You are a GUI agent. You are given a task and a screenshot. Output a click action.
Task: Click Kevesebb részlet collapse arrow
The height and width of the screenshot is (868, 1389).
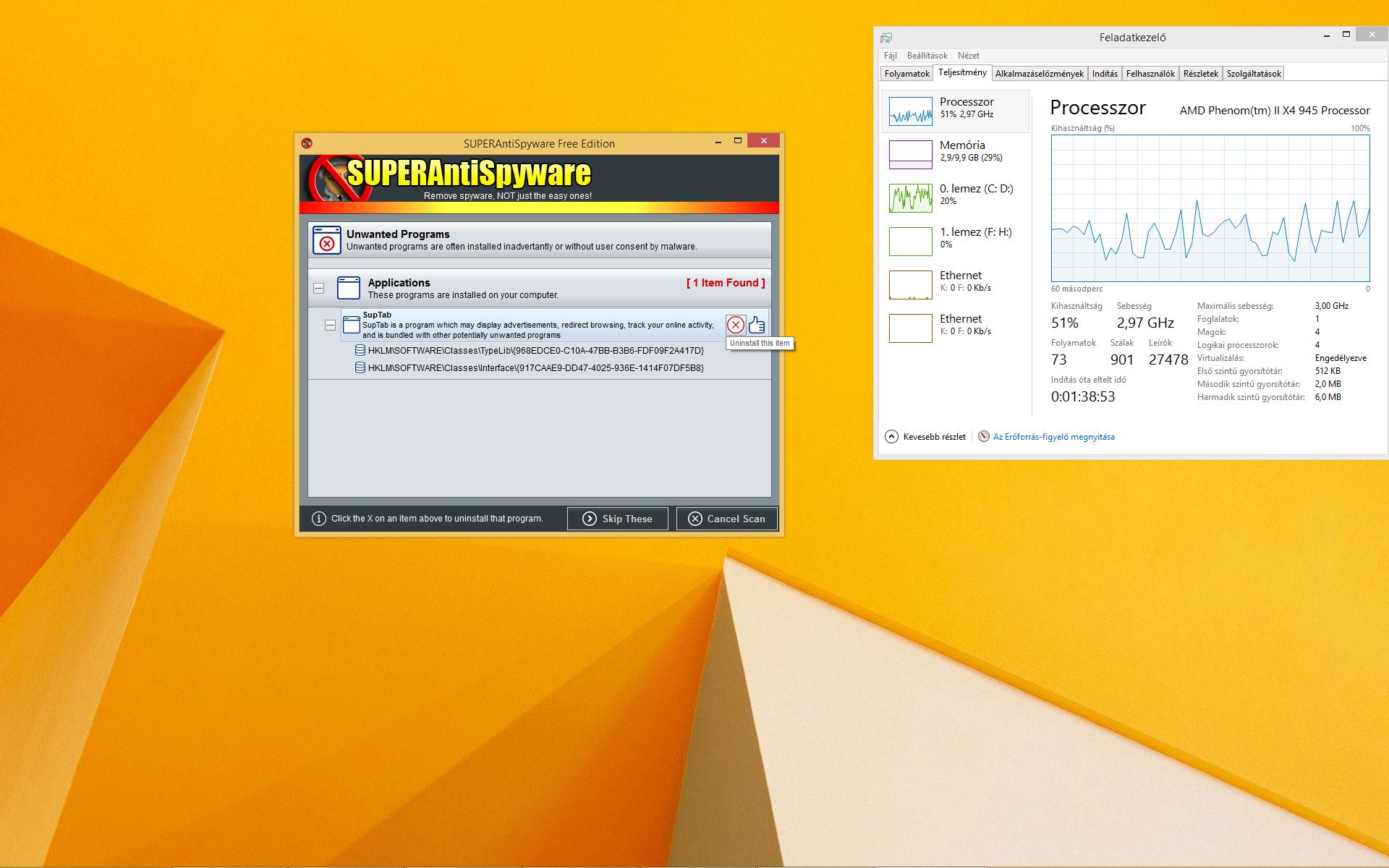point(891,436)
